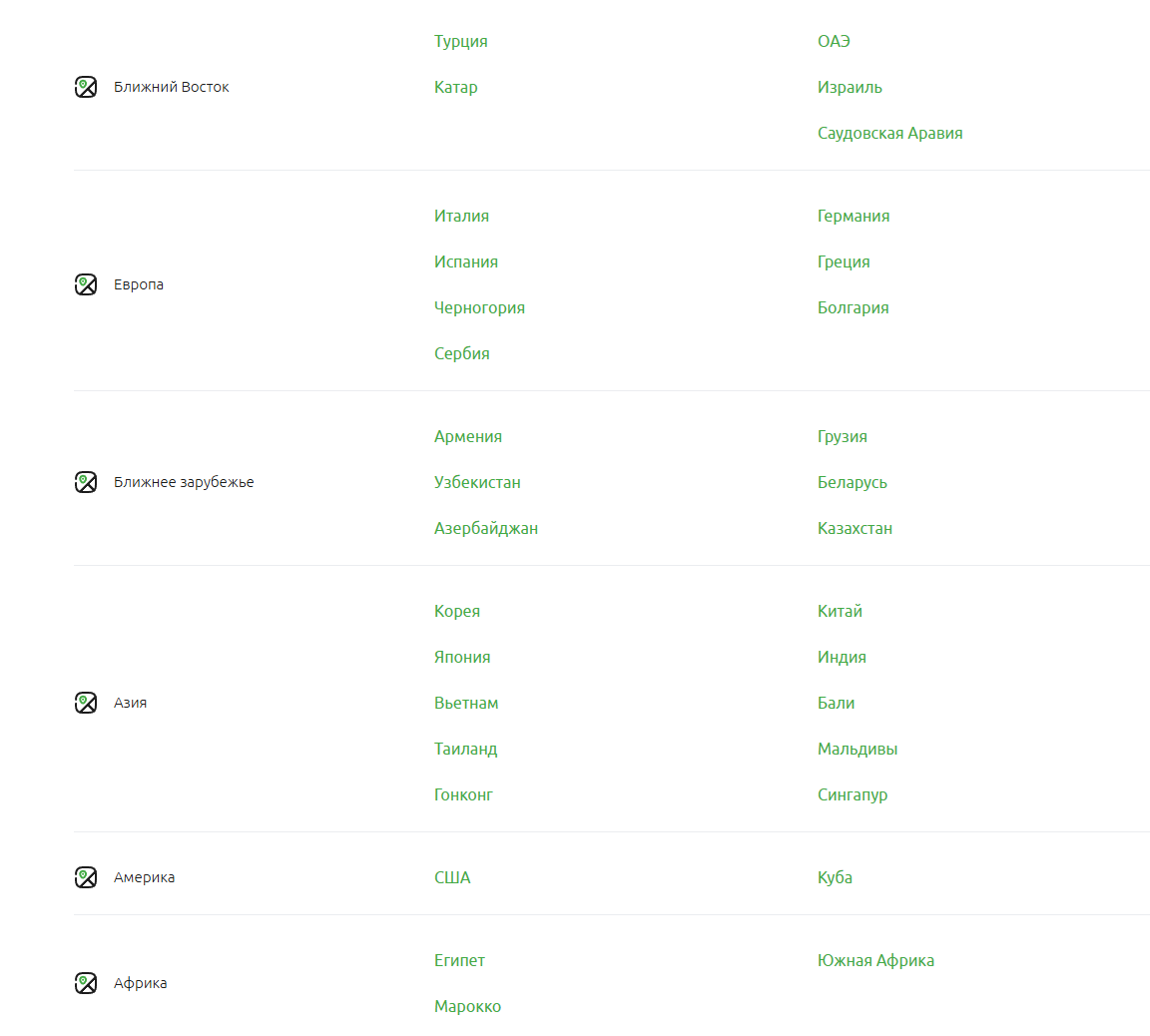Click the icon beside Америка
Viewport: 1150px width, 1036px height.
click(86, 877)
